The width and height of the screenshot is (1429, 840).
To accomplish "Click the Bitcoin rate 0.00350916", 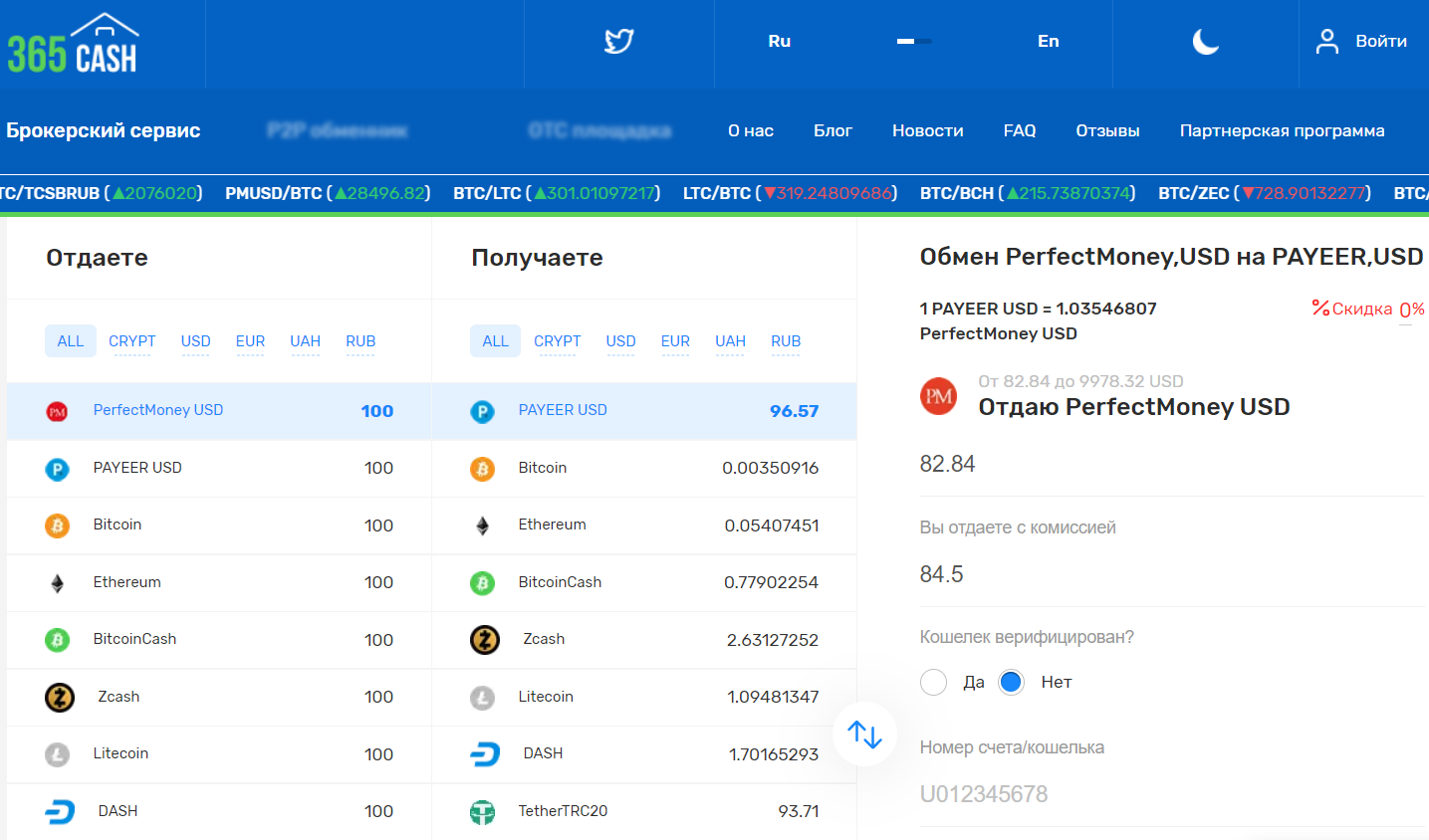I will pos(771,468).
